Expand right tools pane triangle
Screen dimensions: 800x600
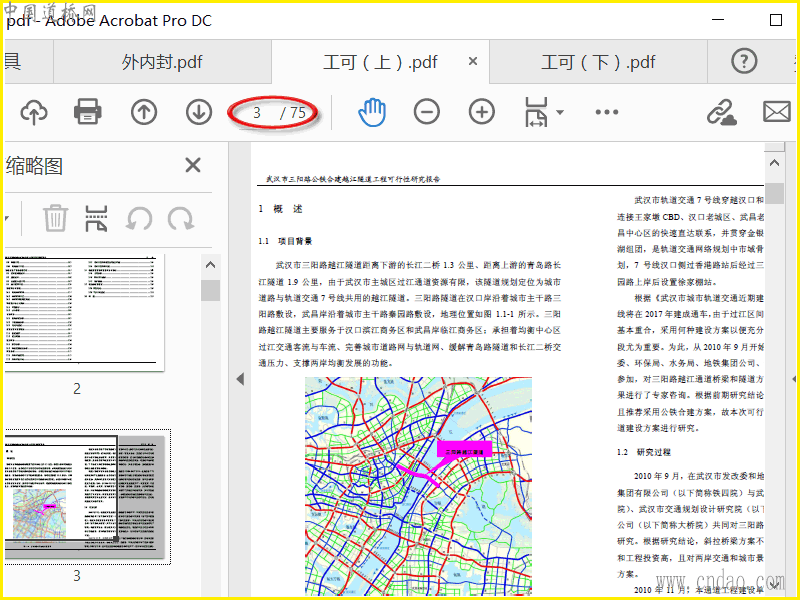tap(794, 379)
